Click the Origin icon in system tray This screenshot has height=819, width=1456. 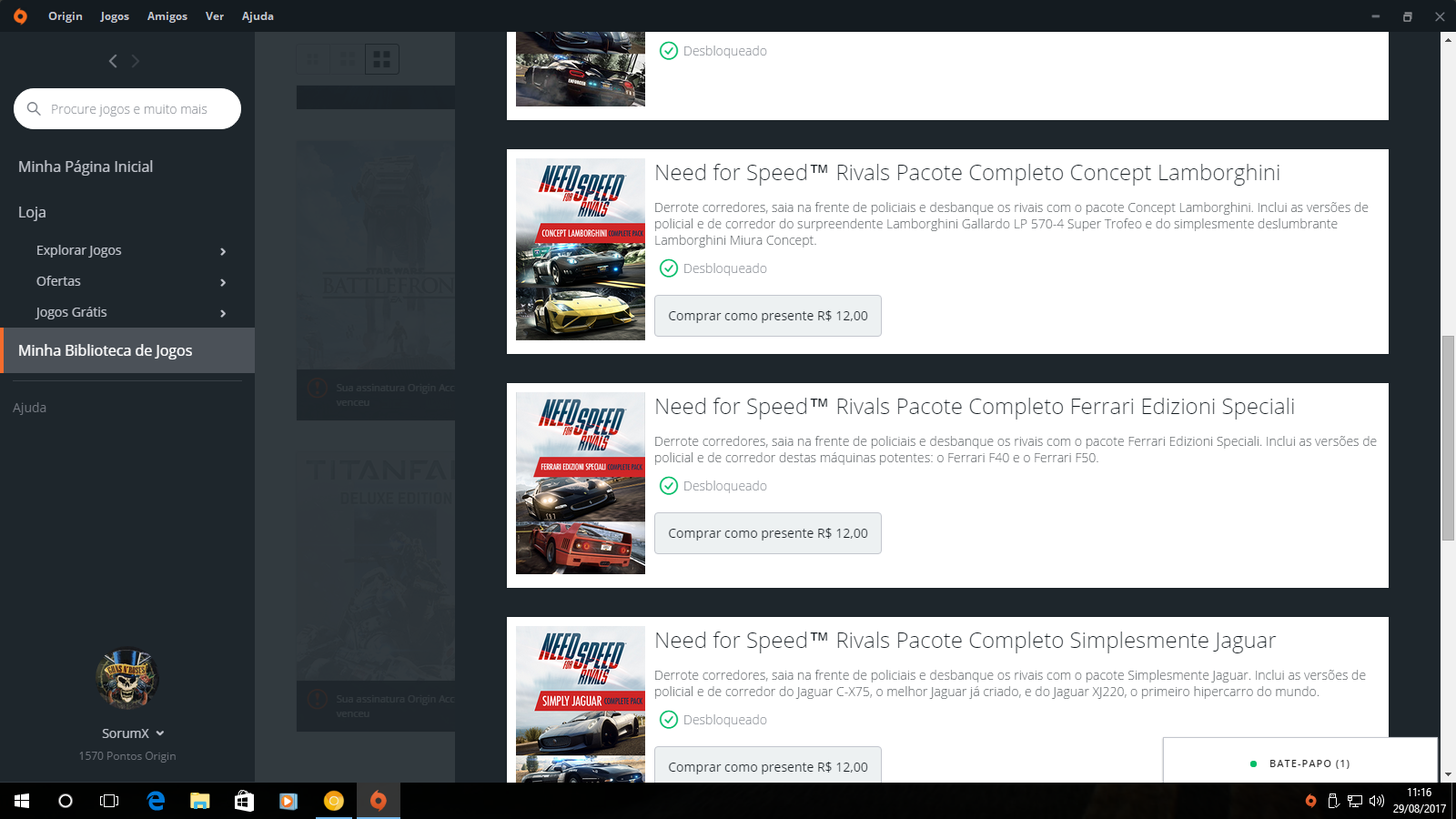tap(1310, 801)
